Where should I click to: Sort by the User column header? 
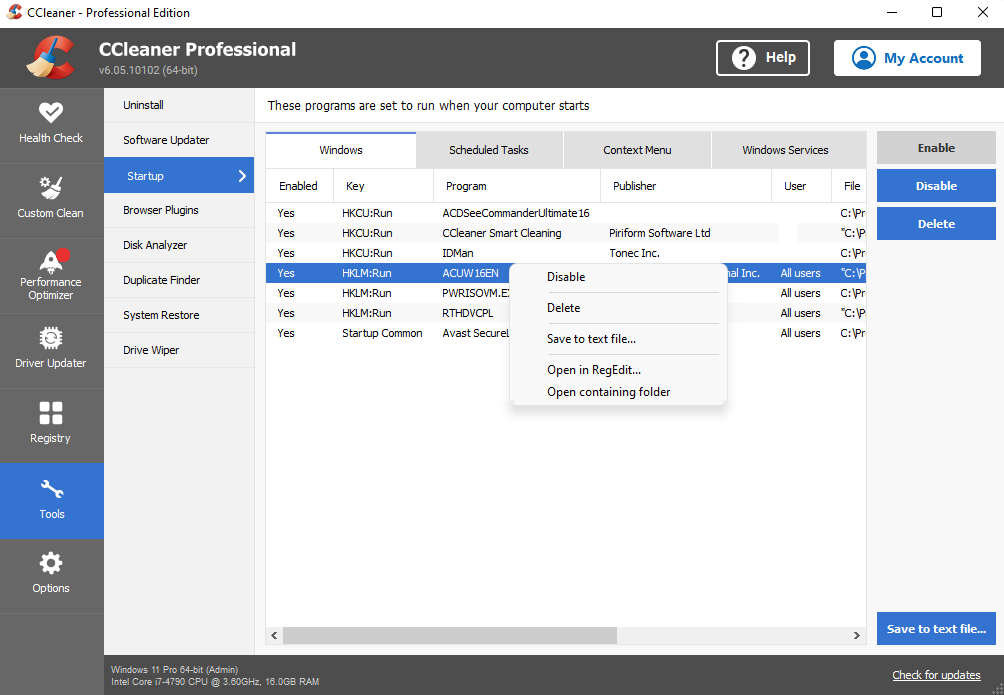(802, 186)
